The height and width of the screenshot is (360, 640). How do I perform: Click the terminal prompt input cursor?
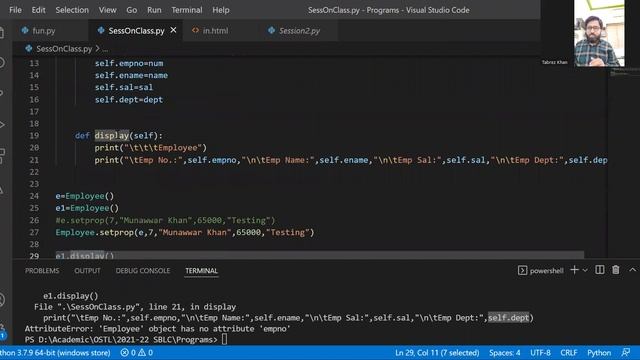[x=224, y=339]
